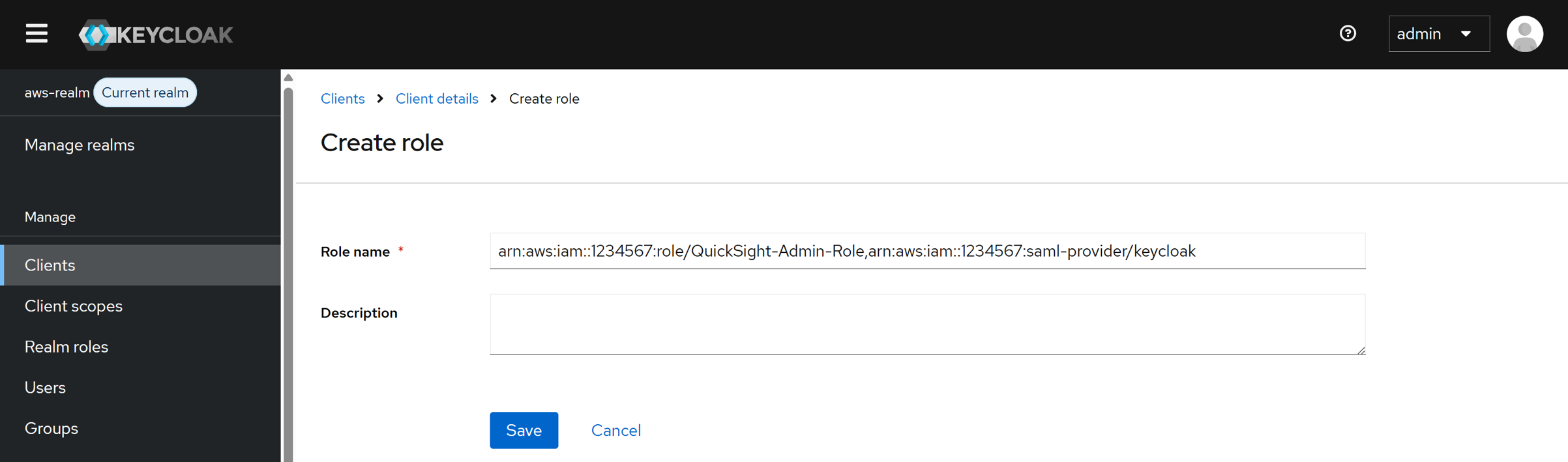Select Clients in sidebar
1568x462 pixels.
click(140, 265)
